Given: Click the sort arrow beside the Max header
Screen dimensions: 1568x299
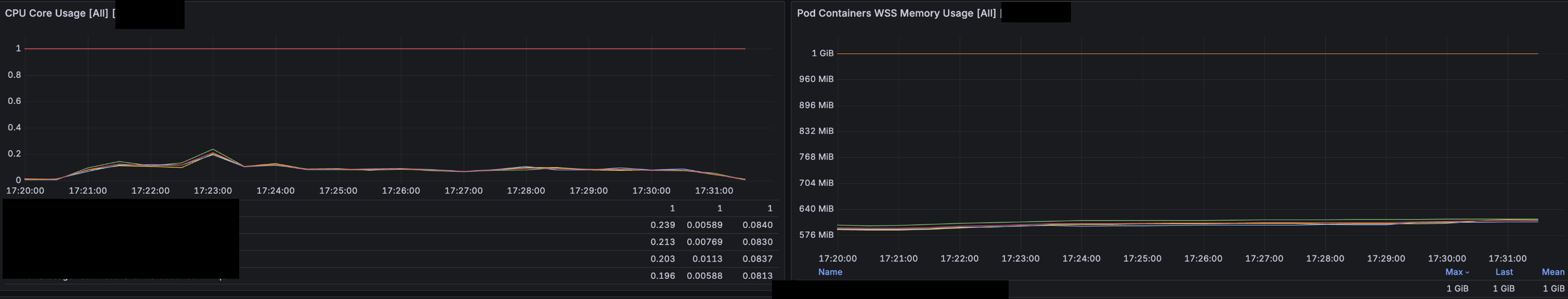Looking at the screenshot, I should [x=1467, y=273].
